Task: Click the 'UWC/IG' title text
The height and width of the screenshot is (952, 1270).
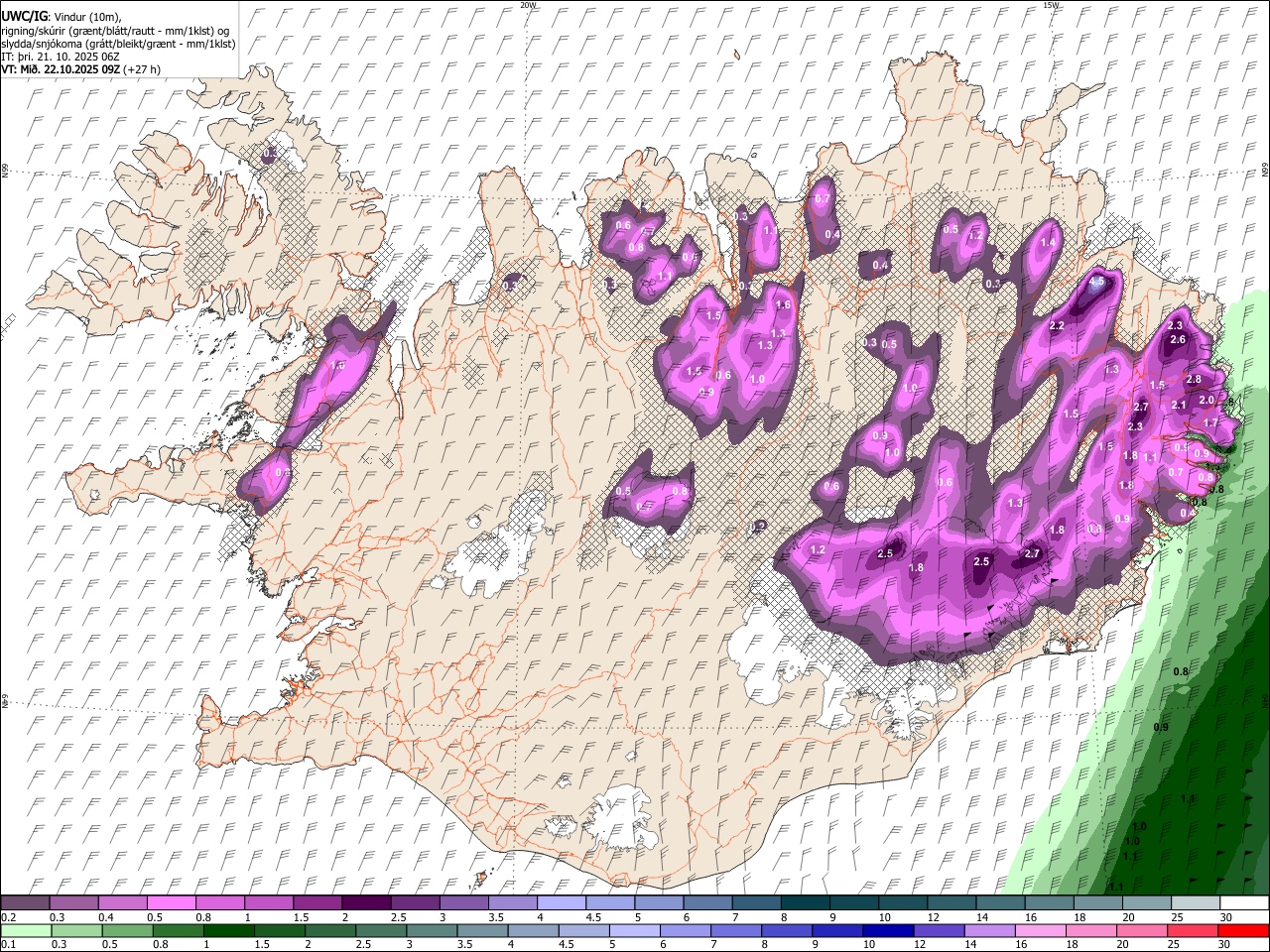Action: coord(25,17)
